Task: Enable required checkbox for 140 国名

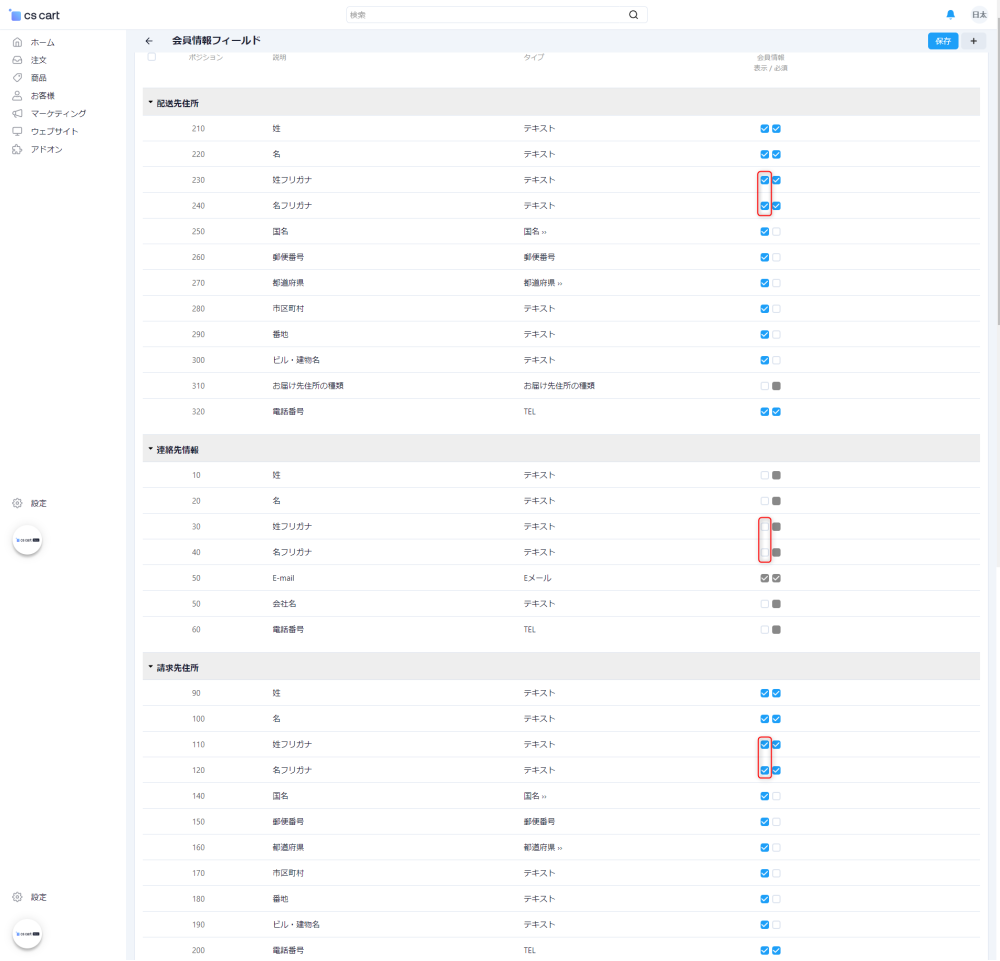Action: tap(776, 796)
